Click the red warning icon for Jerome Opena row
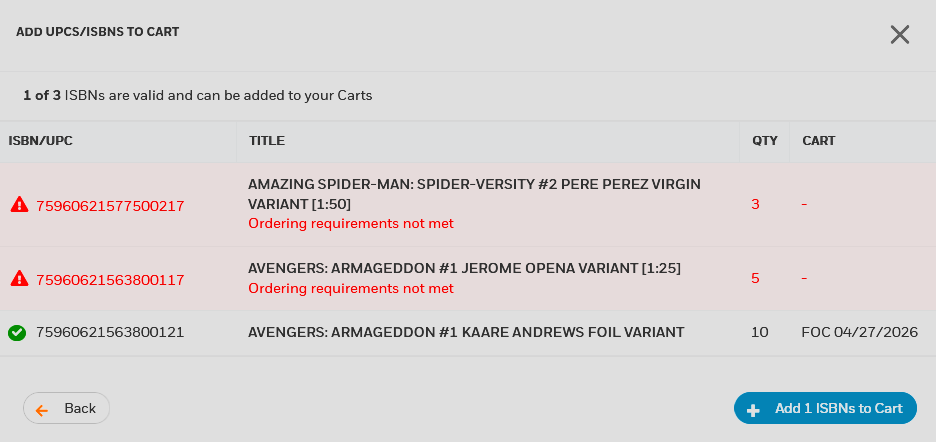Screen dimensions: 936x442 (20, 279)
